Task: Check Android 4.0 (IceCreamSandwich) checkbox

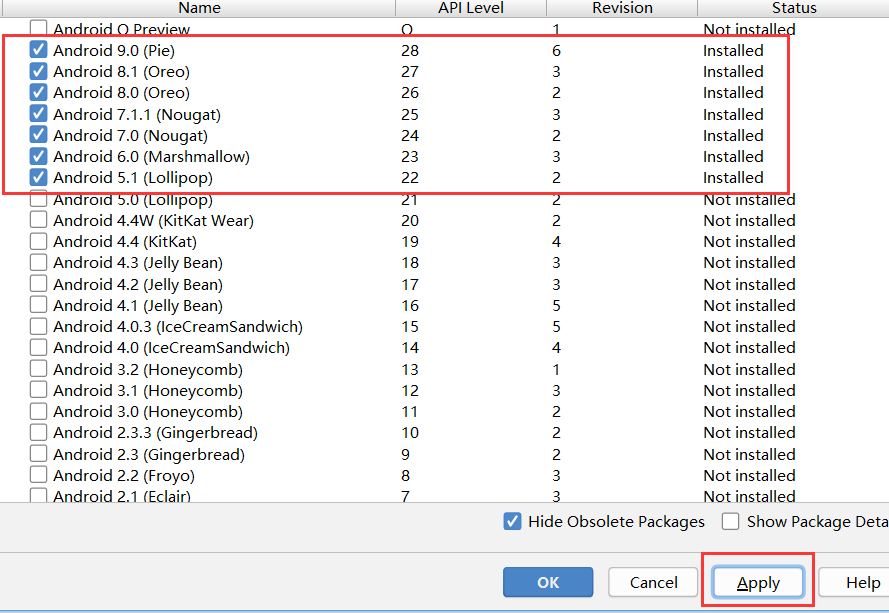Action: tap(38, 347)
